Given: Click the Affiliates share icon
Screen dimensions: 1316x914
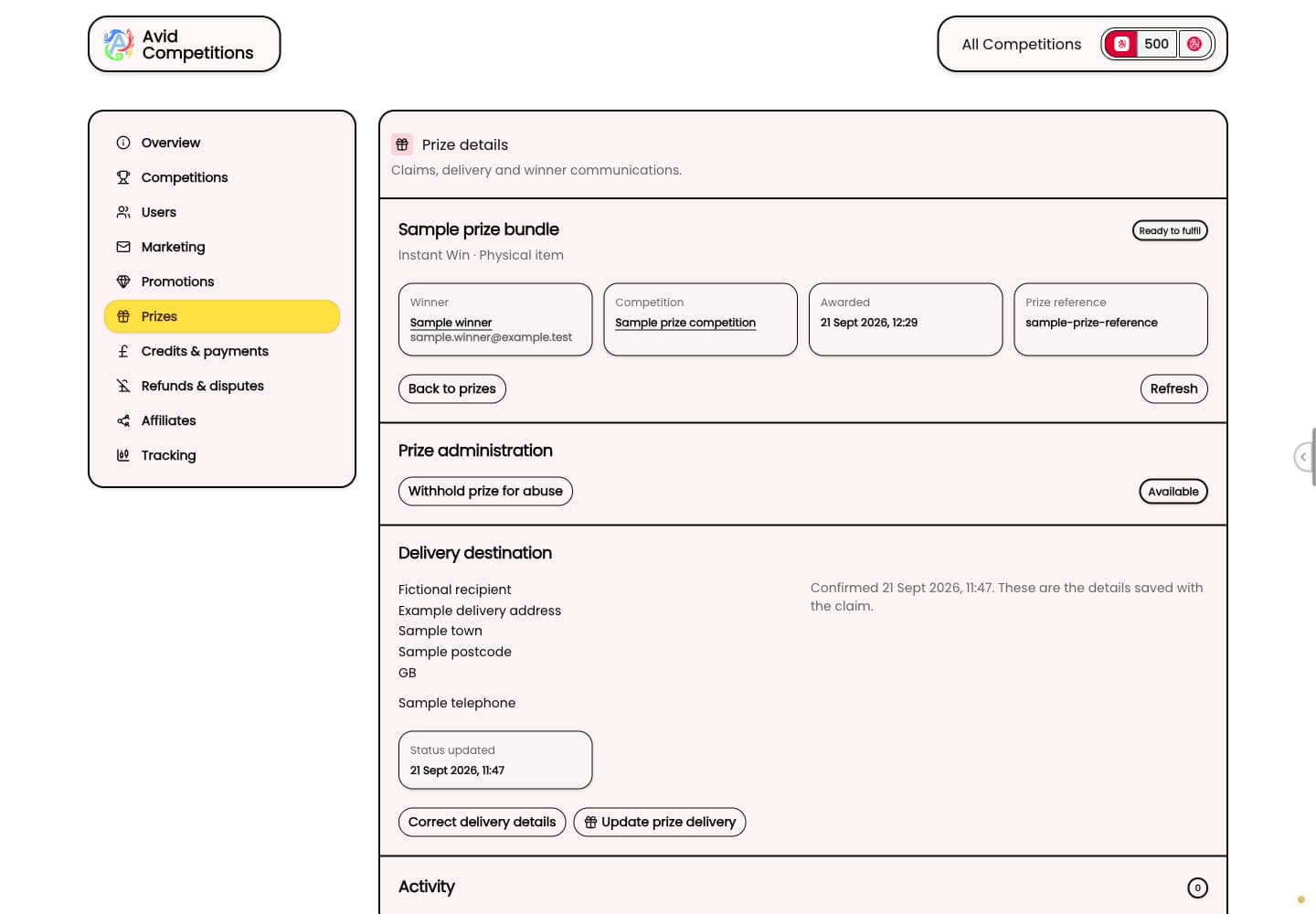Looking at the screenshot, I should [x=123, y=420].
